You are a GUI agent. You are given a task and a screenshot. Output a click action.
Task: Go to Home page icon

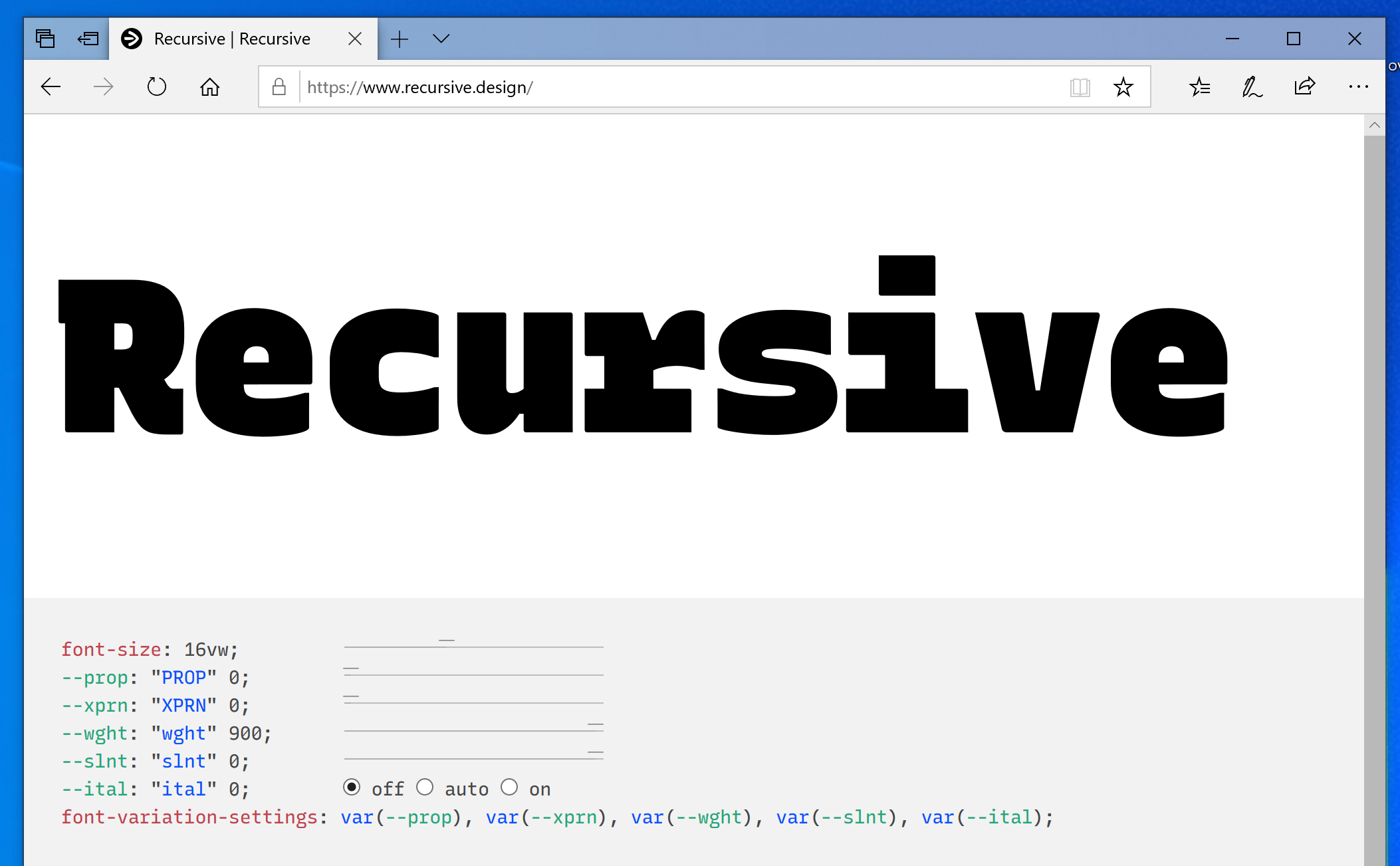point(210,87)
